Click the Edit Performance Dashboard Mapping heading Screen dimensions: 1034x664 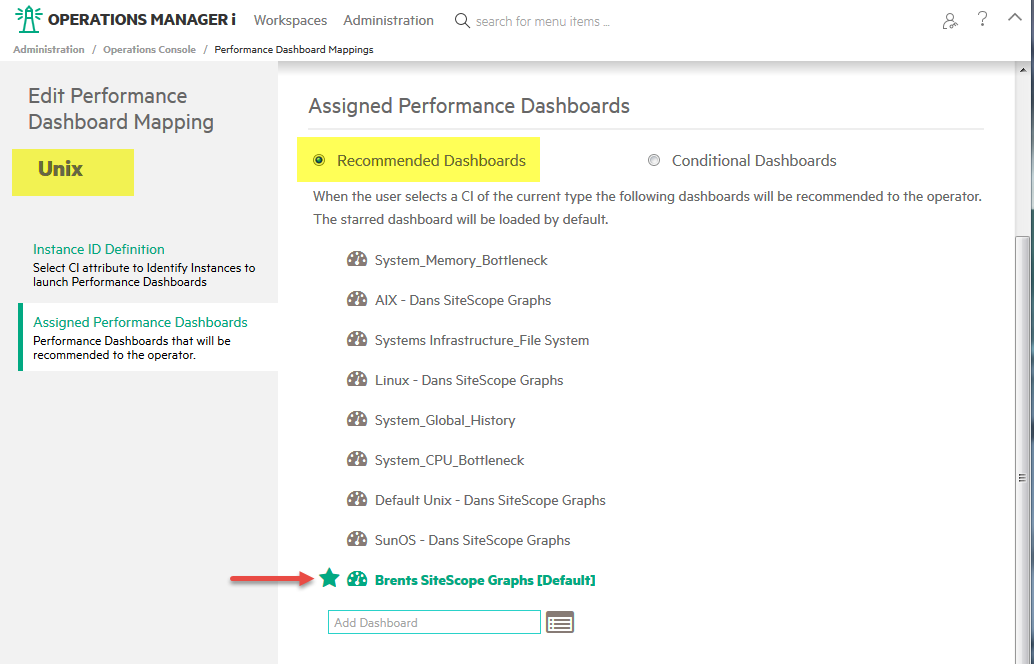[x=121, y=109]
